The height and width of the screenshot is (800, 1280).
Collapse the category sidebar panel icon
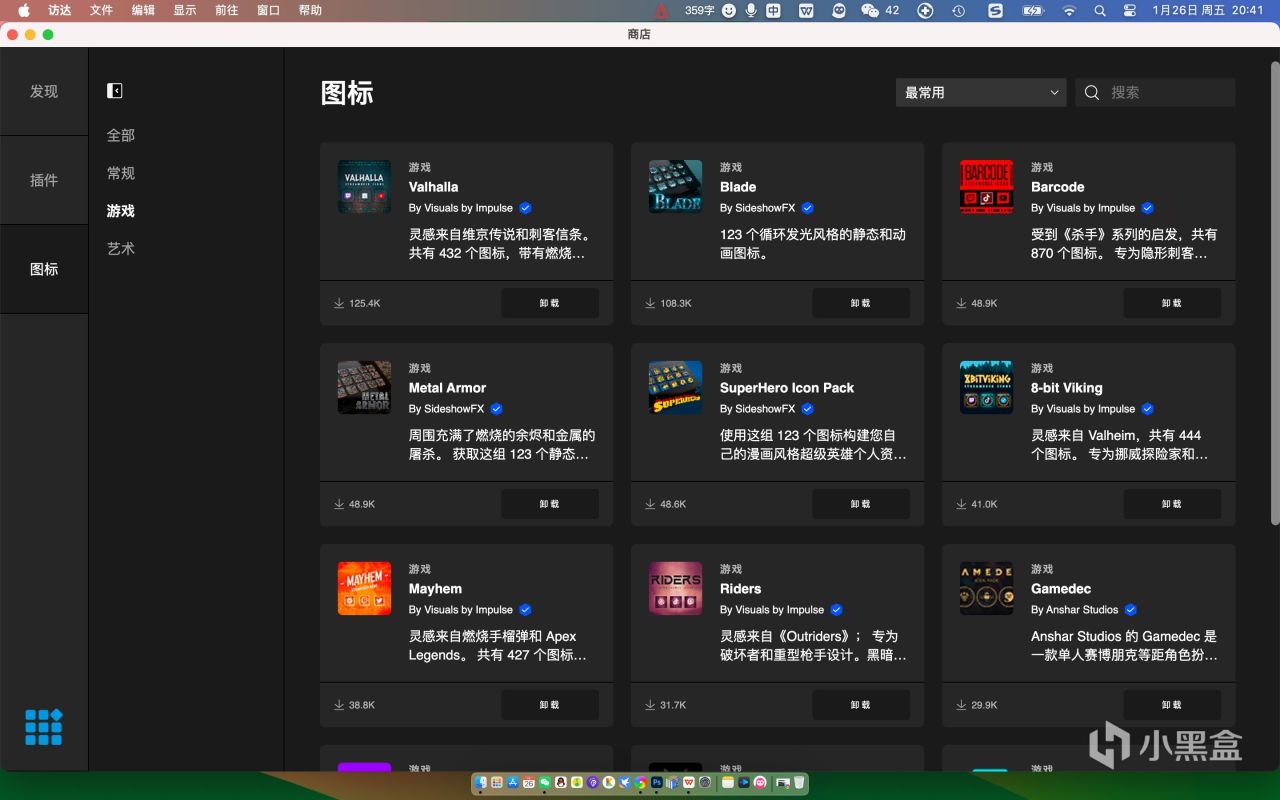tap(115, 91)
